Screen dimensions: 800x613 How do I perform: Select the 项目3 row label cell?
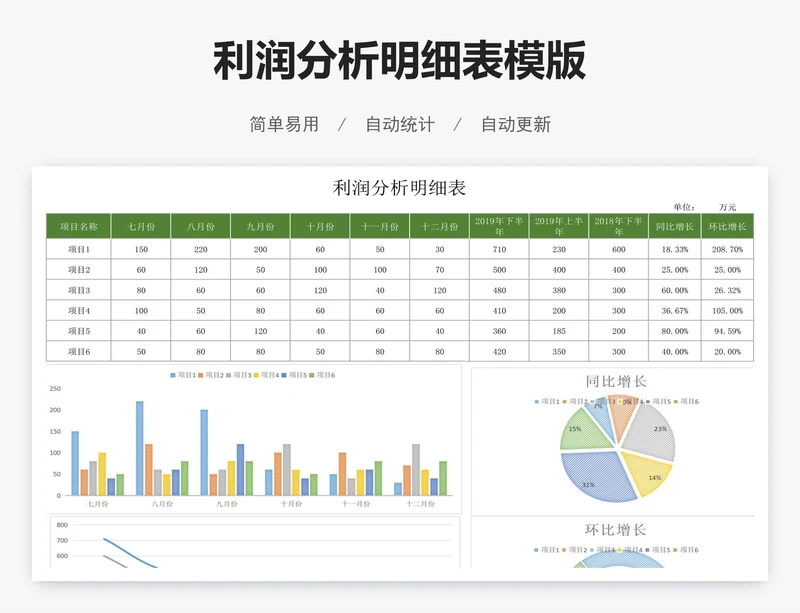click(x=79, y=290)
